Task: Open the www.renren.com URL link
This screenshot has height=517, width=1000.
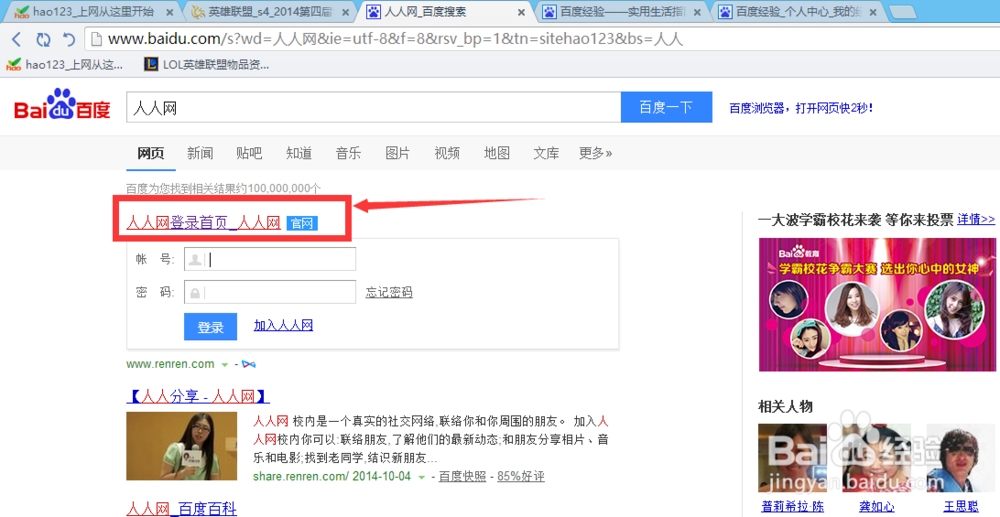Action: [170, 364]
